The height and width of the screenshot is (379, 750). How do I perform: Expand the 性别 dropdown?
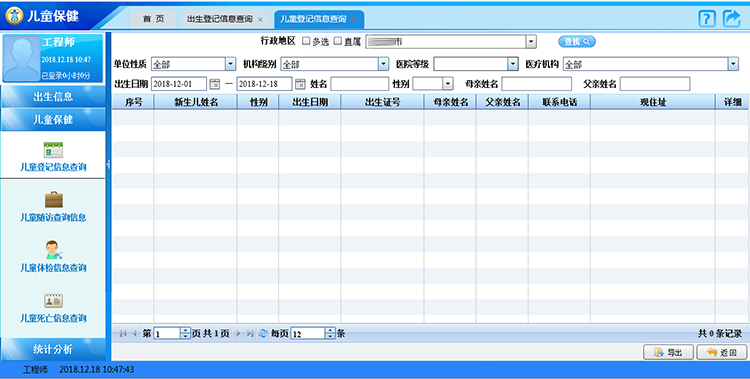[x=448, y=84]
